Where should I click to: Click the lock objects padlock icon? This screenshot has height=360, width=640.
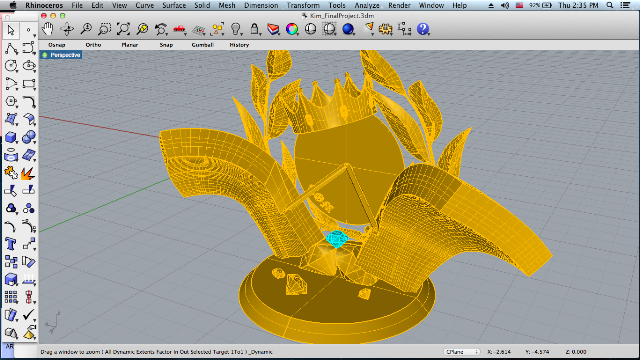tap(255, 29)
